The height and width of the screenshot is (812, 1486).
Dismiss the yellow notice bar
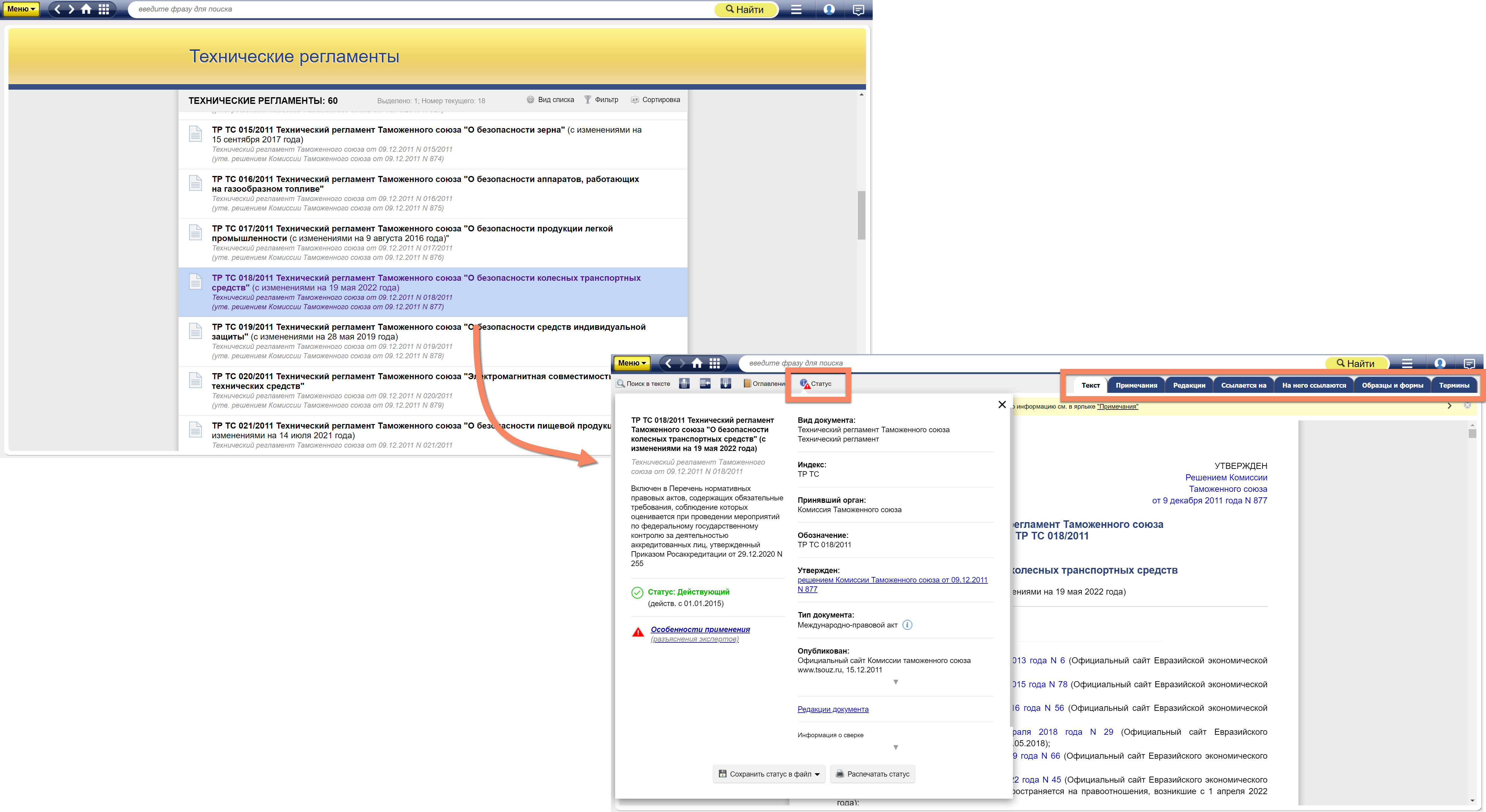pyautogui.click(x=1468, y=406)
